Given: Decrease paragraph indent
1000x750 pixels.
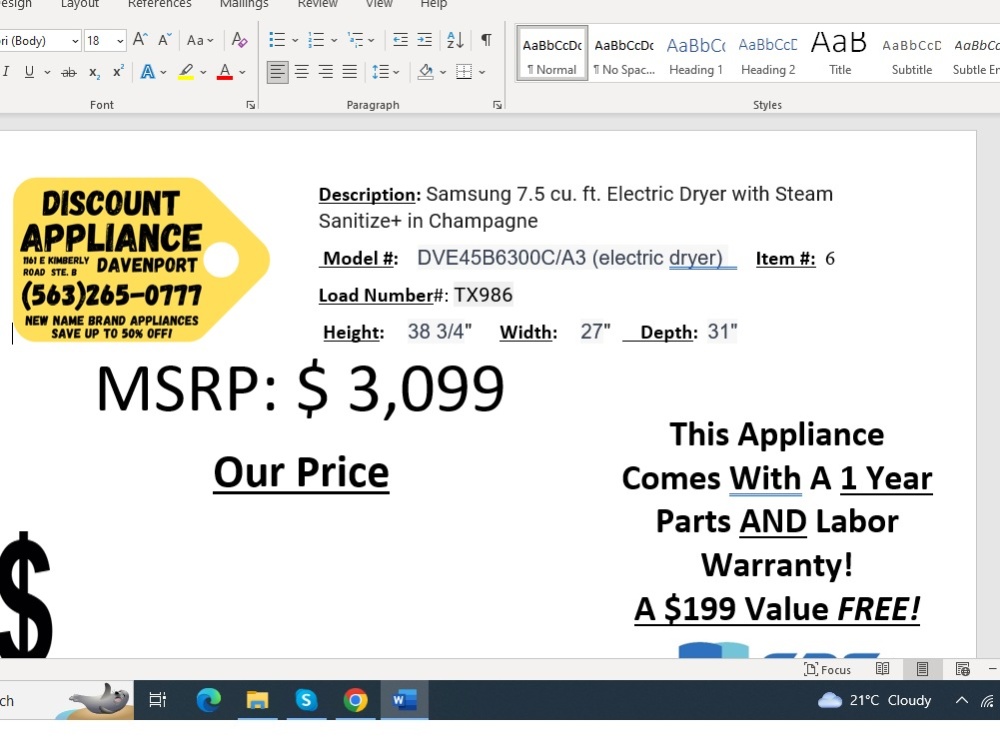Looking at the screenshot, I should pyautogui.click(x=401, y=40).
